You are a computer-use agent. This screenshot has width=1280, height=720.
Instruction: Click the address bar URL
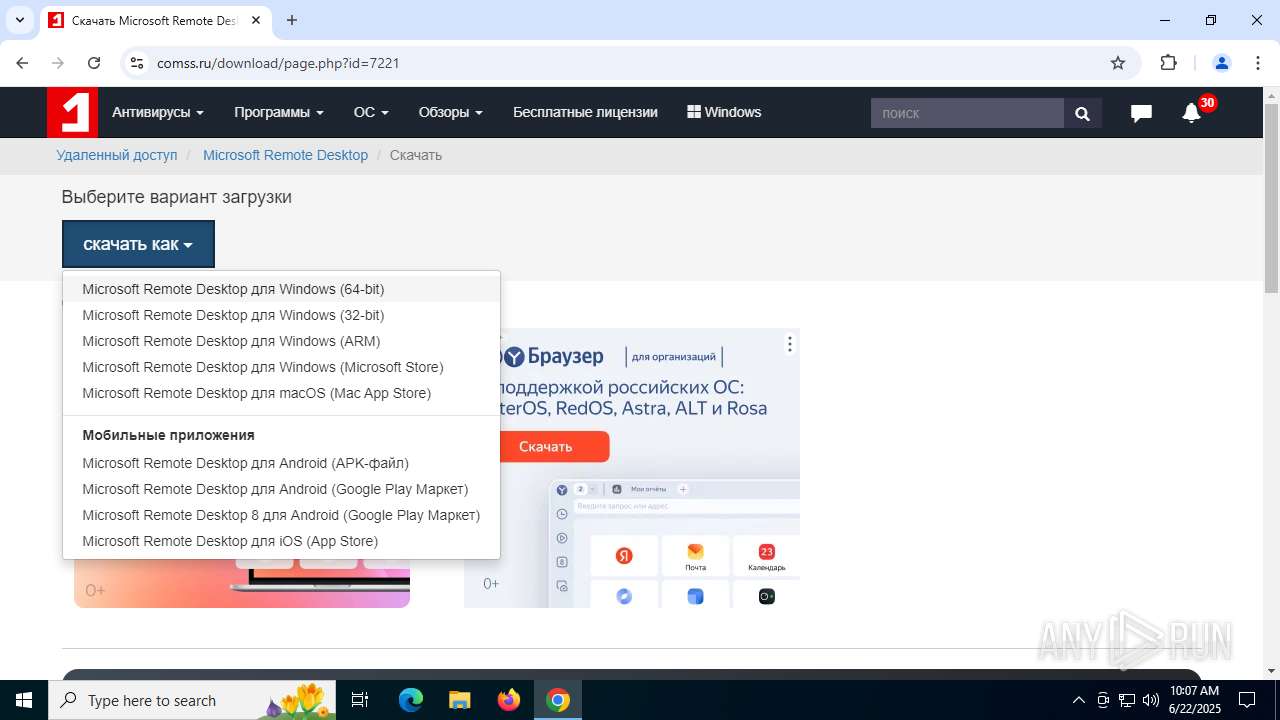[278, 63]
